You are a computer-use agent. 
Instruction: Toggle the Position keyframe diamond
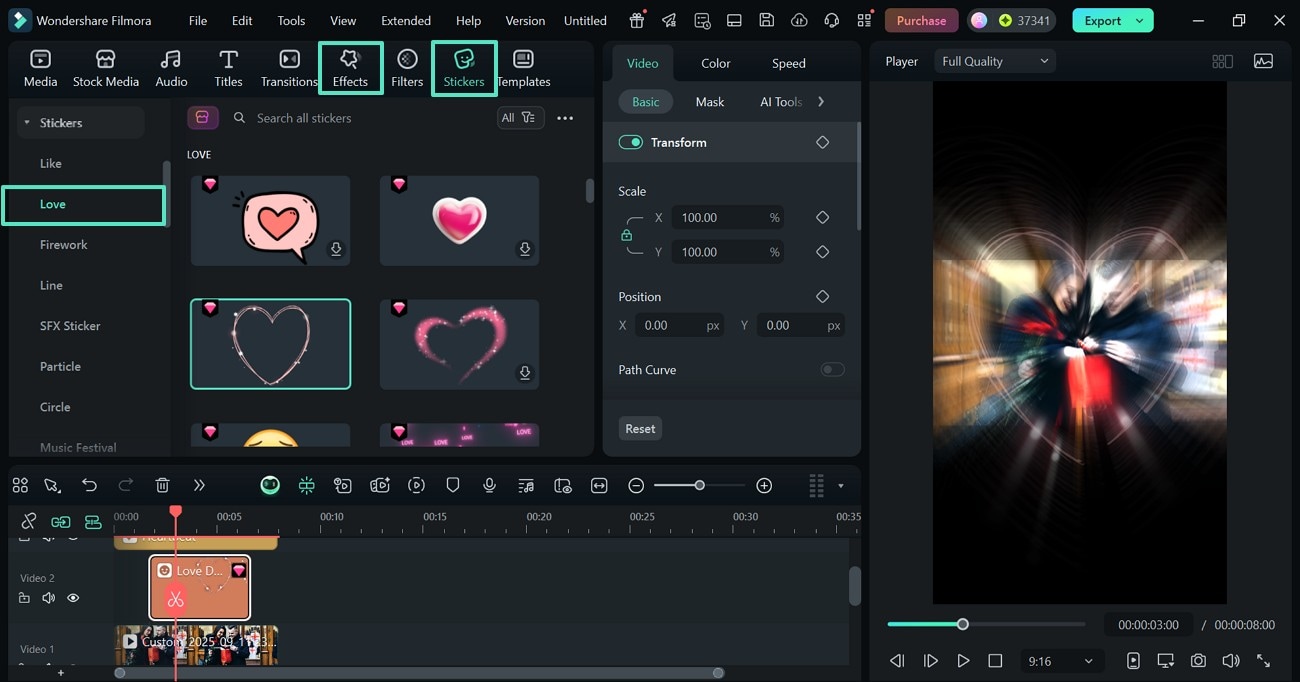(822, 297)
